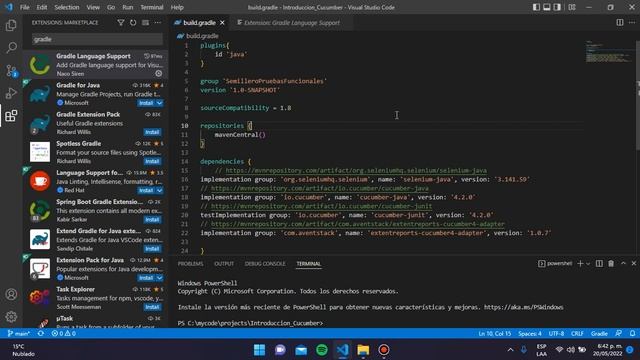Install the Spotless Gradle extension
Screen dimensions: 640x360
(152, 161)
